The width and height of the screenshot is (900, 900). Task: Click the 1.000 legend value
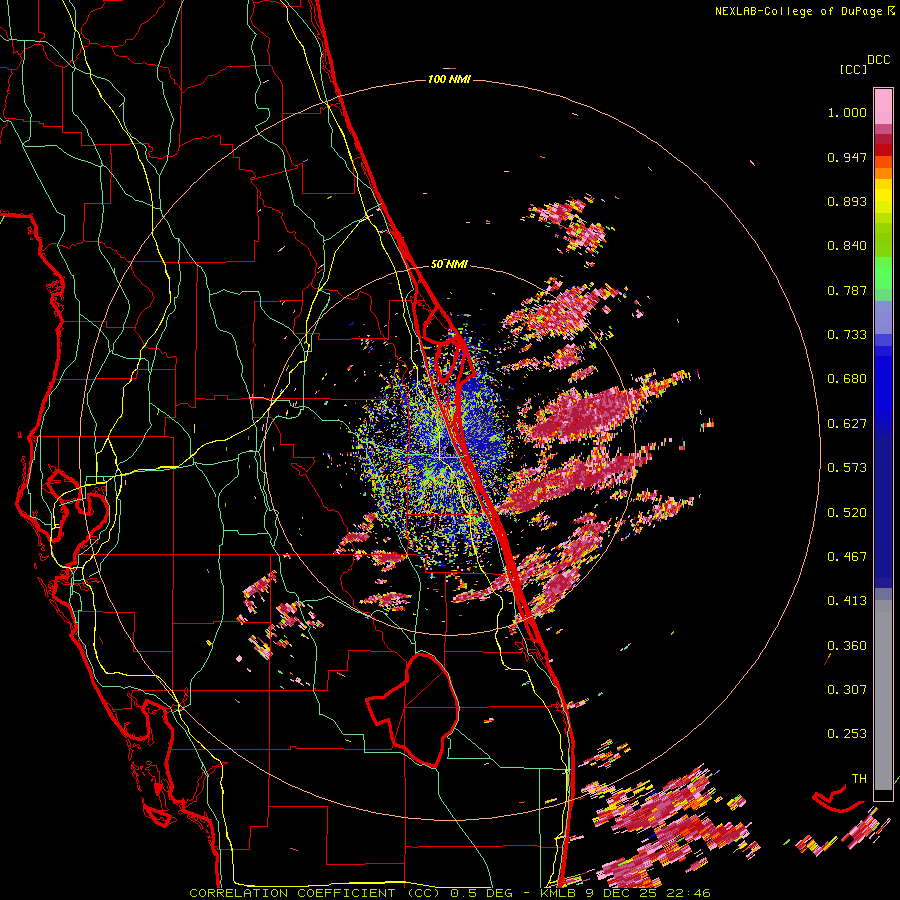point(847,112)
